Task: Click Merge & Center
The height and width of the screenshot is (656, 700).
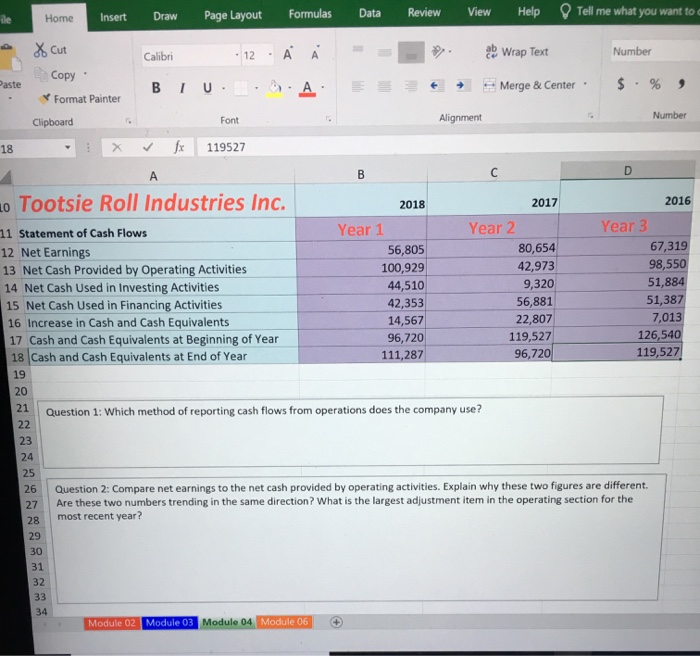Action: (x=529, y=85)
